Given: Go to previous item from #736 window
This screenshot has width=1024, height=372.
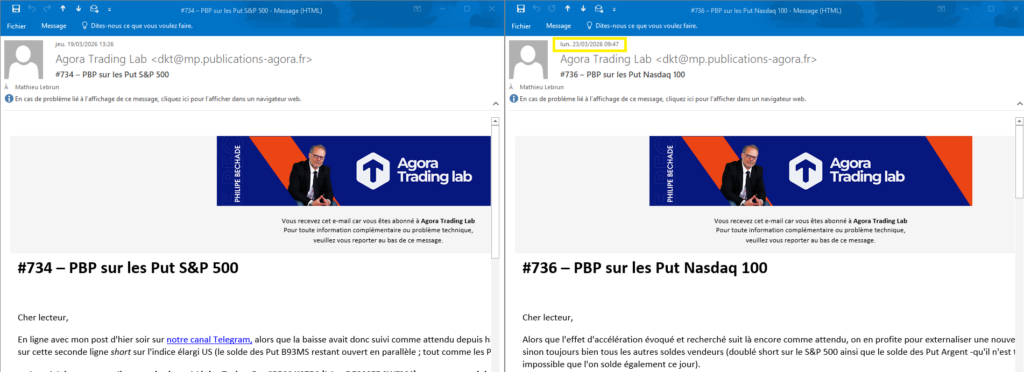Looking at the screenshot, I should pyautogui.click(x=568, y=9).
